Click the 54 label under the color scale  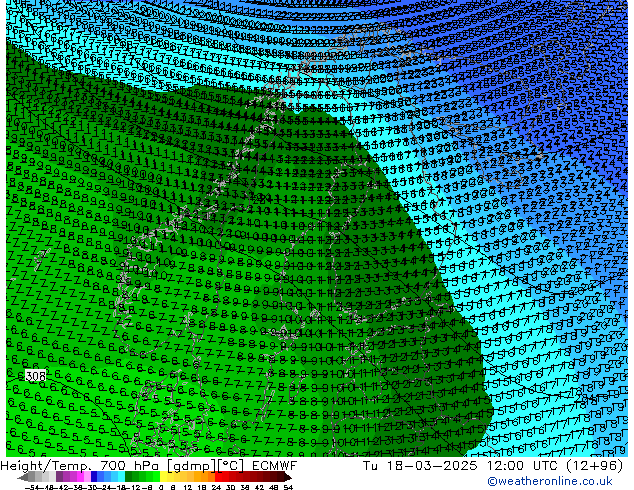pyautogui.click(x=288, y=488)
